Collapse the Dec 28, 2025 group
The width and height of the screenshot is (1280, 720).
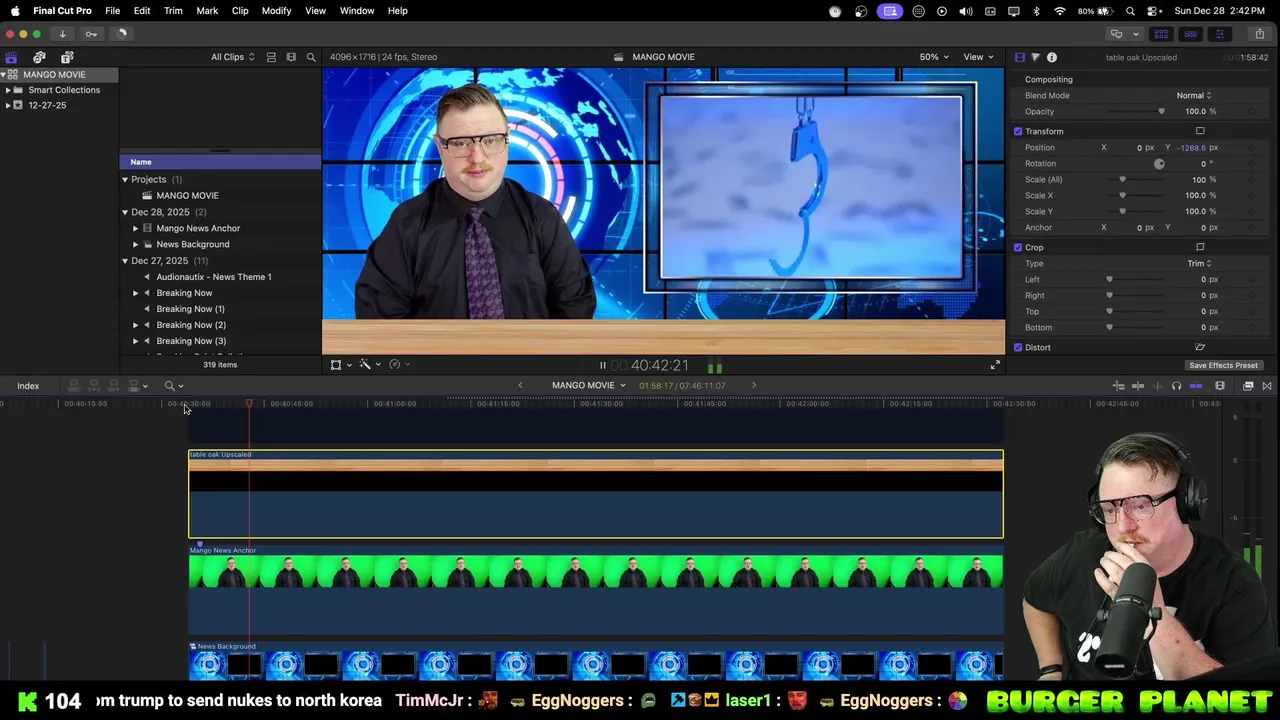[125, 212]
